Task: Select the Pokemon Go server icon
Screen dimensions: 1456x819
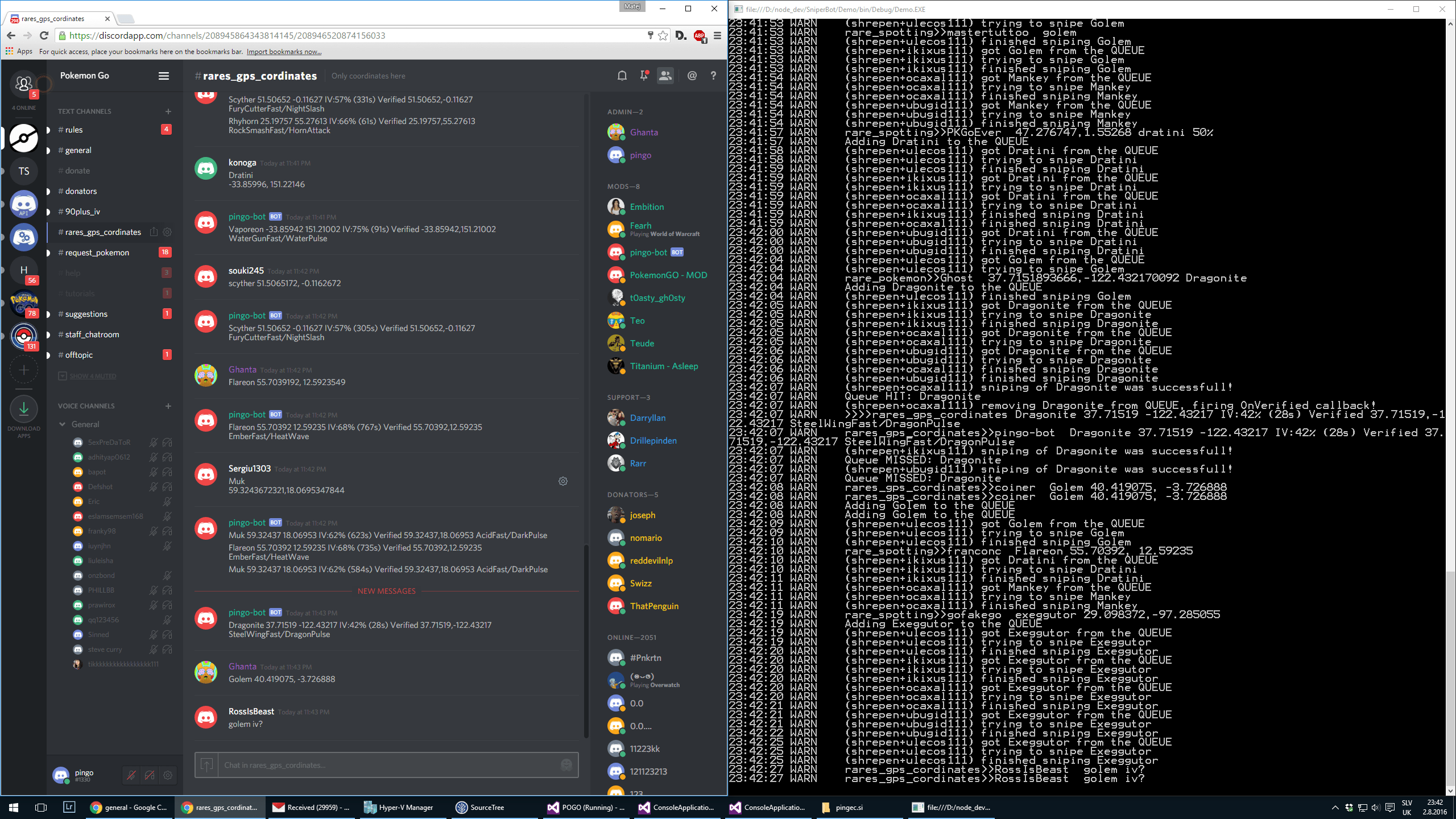Action: (23, 138)
